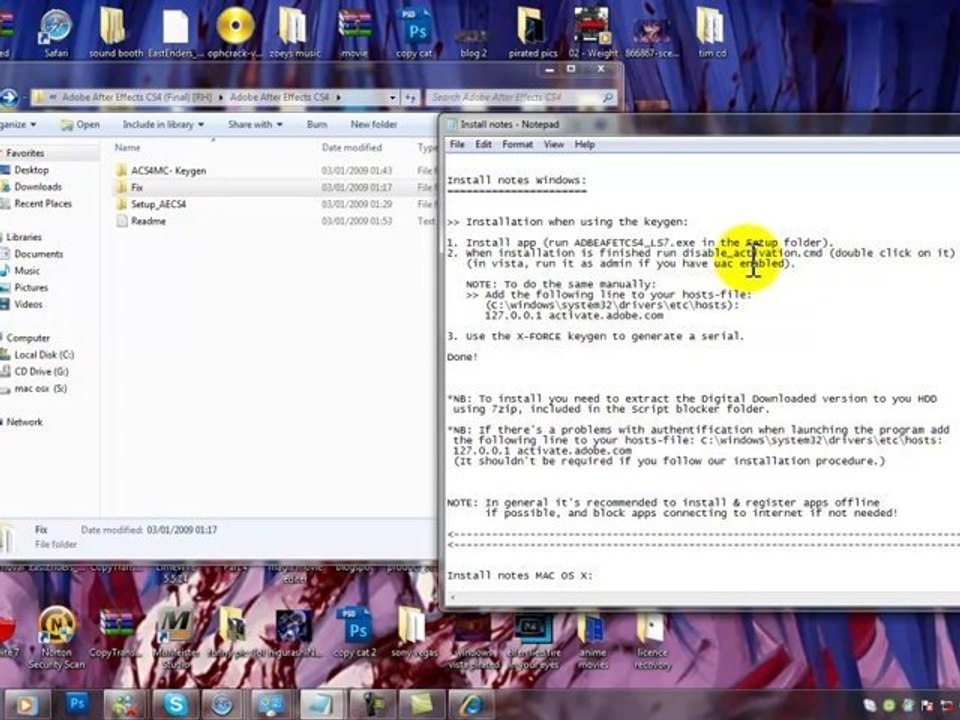Image resolution: width=960 pixels, height=720 pixels.
Task: Select the movie archive icon
Action: 354,34
